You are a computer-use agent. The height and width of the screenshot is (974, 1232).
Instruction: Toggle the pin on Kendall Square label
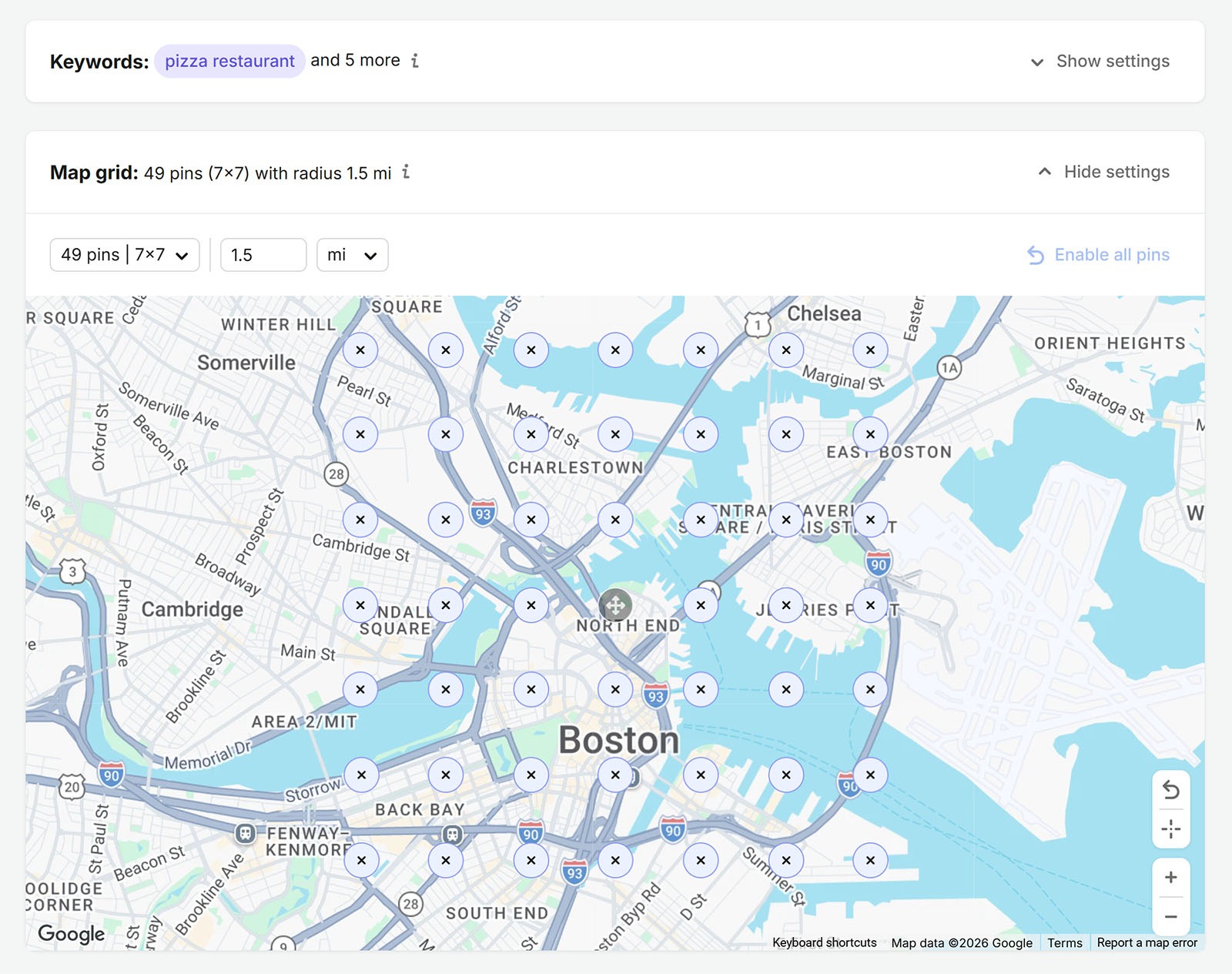tap(360, 605)
